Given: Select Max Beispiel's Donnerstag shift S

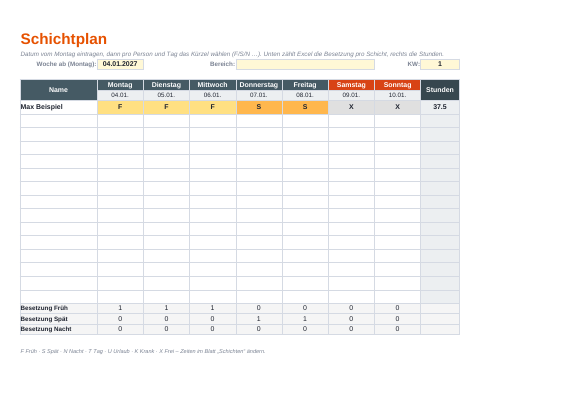Looking at the screenshot, I should tap(259, 107).
